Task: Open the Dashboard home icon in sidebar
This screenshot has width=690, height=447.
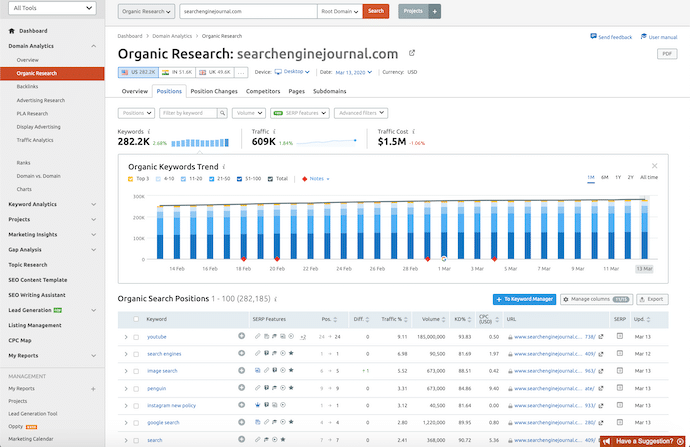Action: (x=12, y=31)
